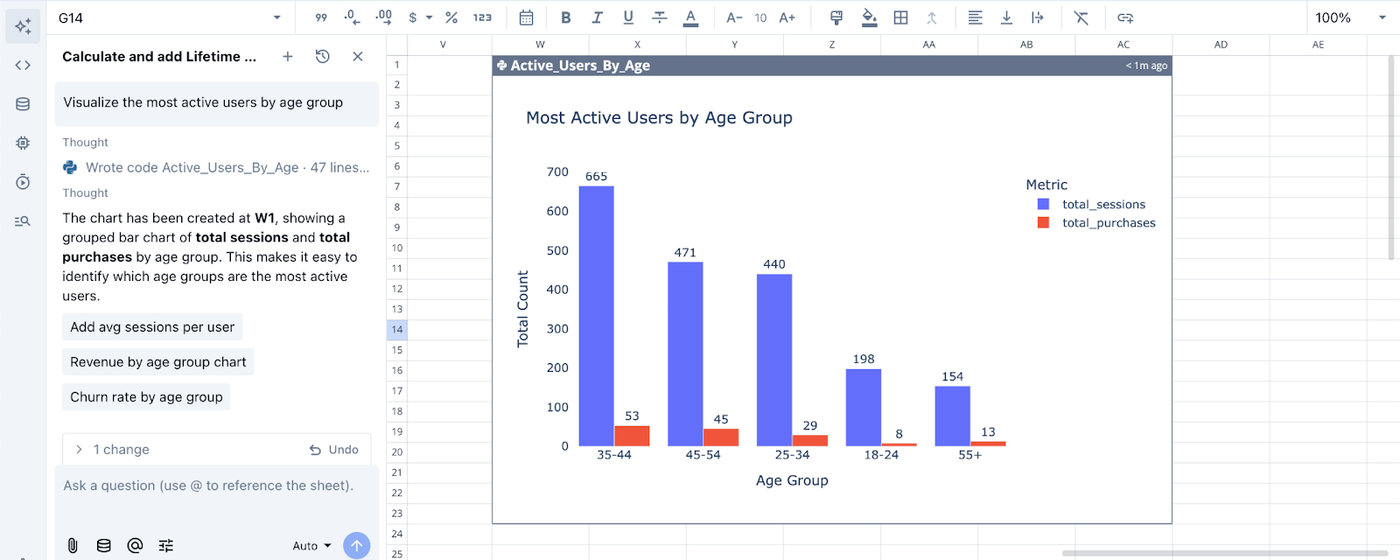Open the Auto model dropdown
Screen dimensions: 1400x560
(312, 546)
